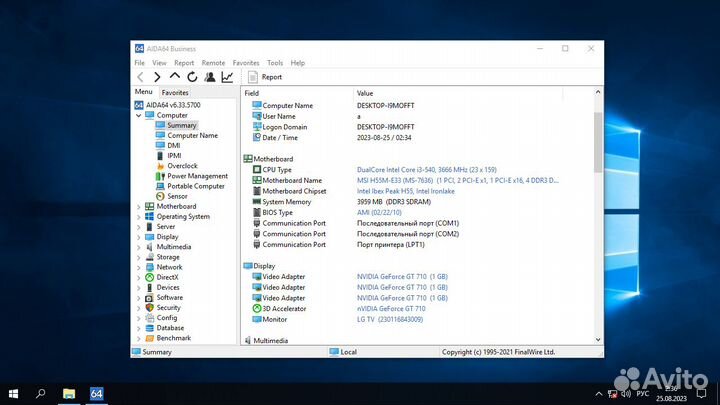This screenshot has height=405, width=720.
Task: Open AIDA64 from the Windows taskbar
Action: (x=97, y=393)
